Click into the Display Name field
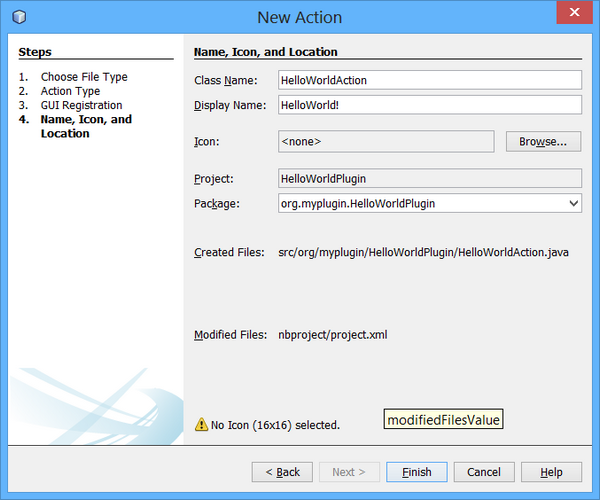This screenshot has height=500, width=600. click(x=430, y=105)
